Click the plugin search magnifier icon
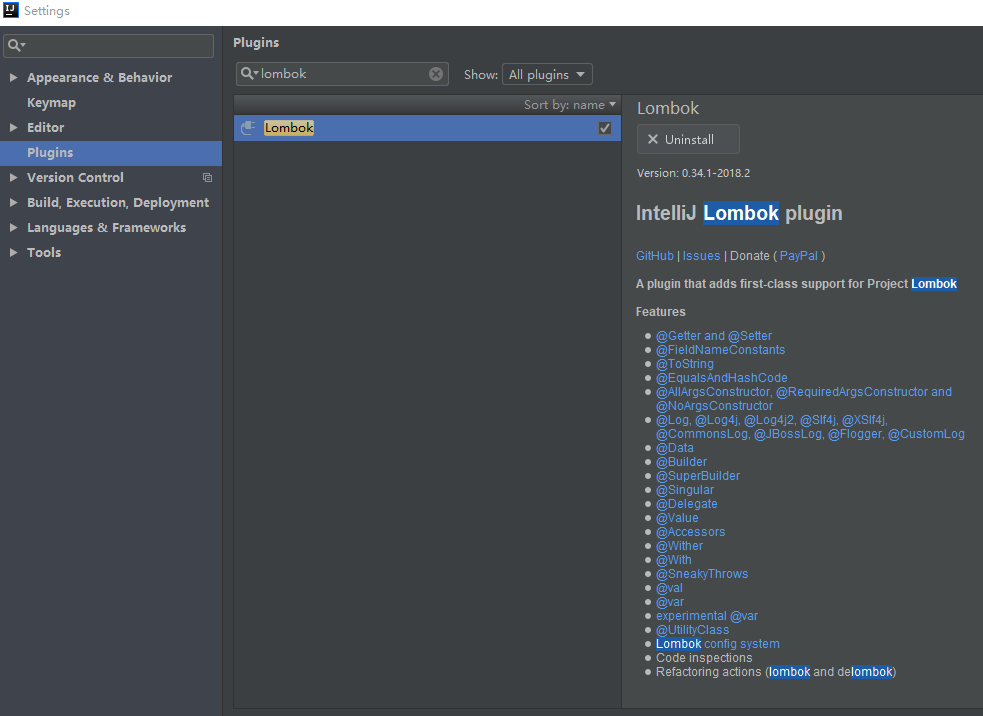Viewport: 983px width, 716px height. pos(249,74)
